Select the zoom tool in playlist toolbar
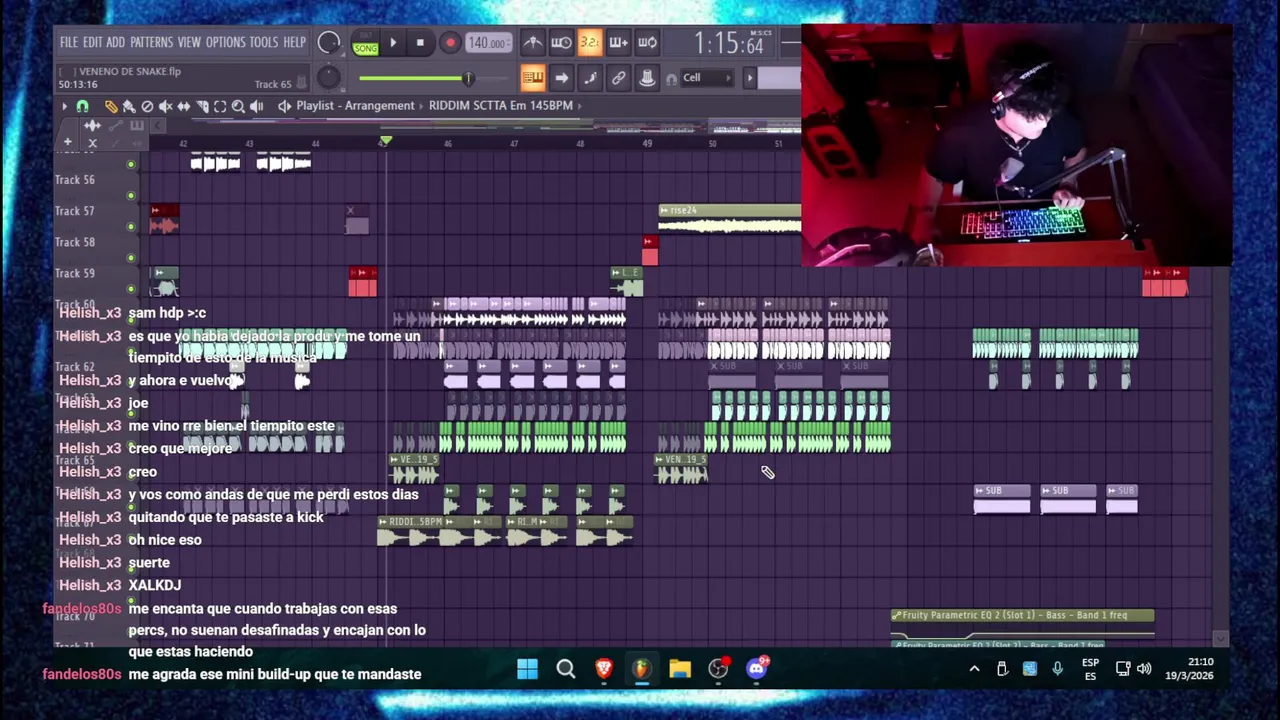The image size is (1280, 720). (x=238, y=106)
